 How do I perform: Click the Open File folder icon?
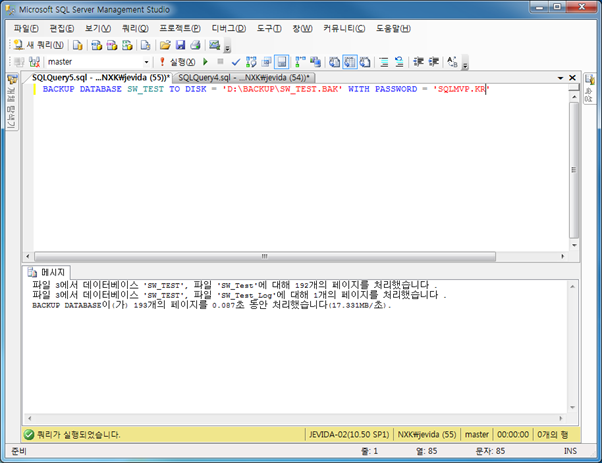(165, 45)
